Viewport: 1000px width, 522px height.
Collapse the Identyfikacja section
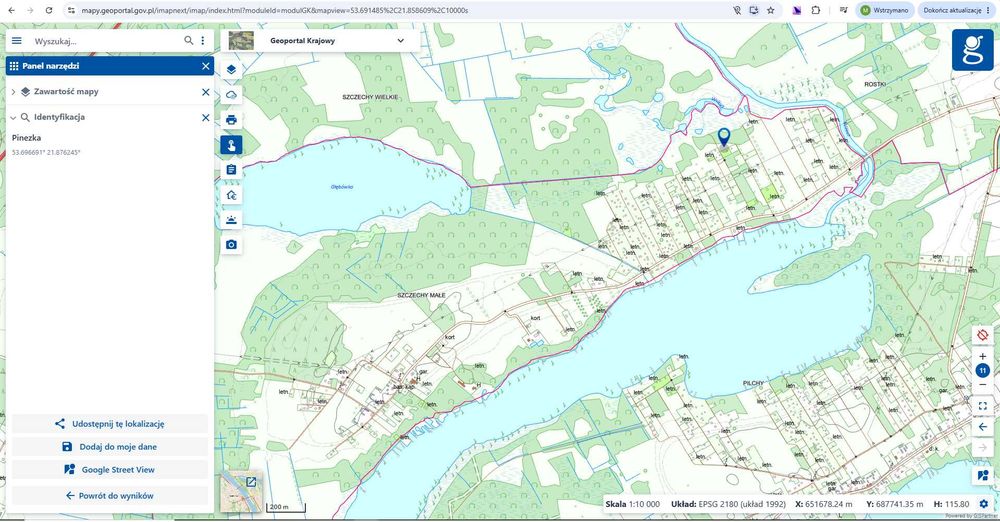pyautogui.click(x=13, y=117)
